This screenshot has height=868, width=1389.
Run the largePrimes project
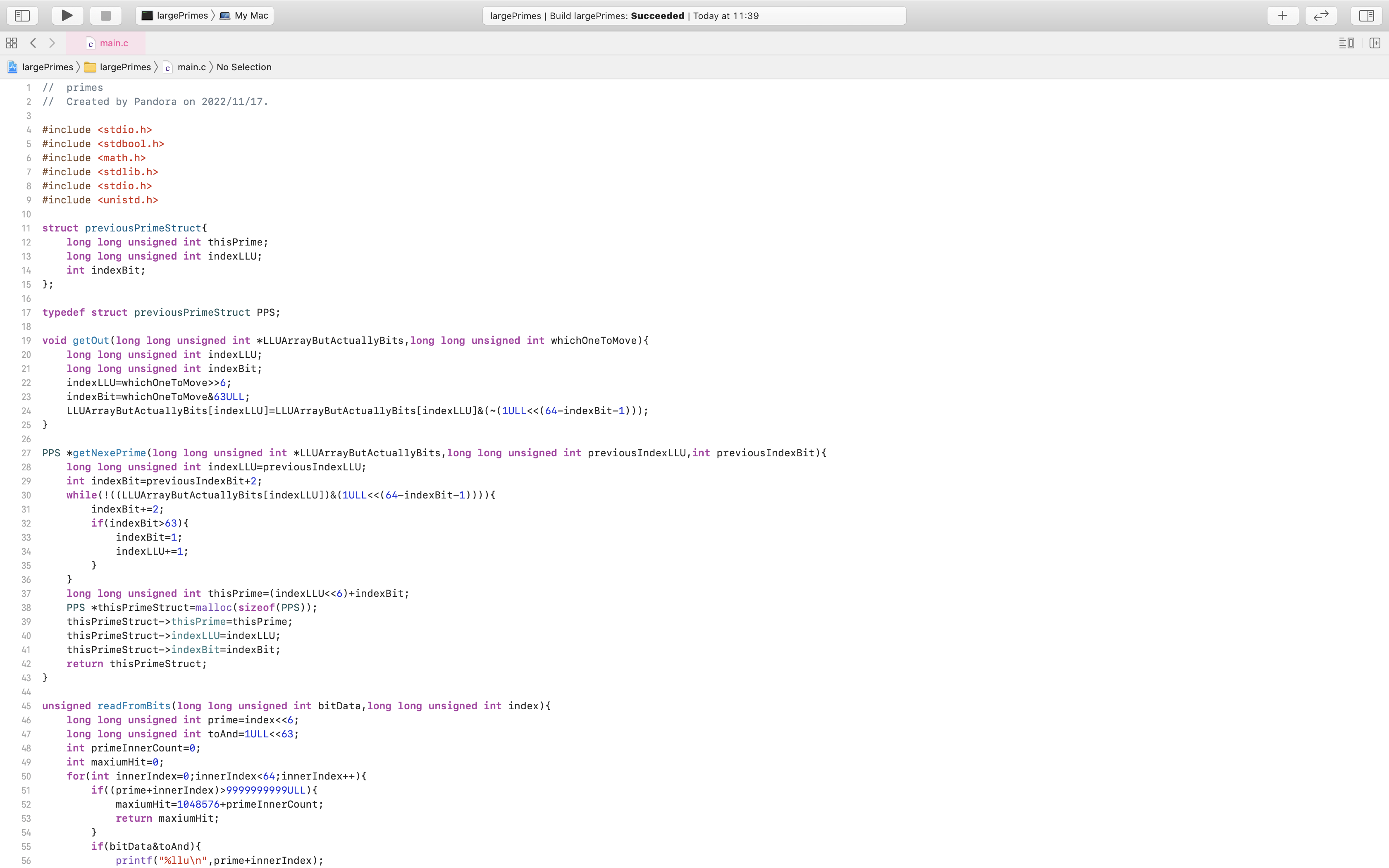tap(67, 16)
